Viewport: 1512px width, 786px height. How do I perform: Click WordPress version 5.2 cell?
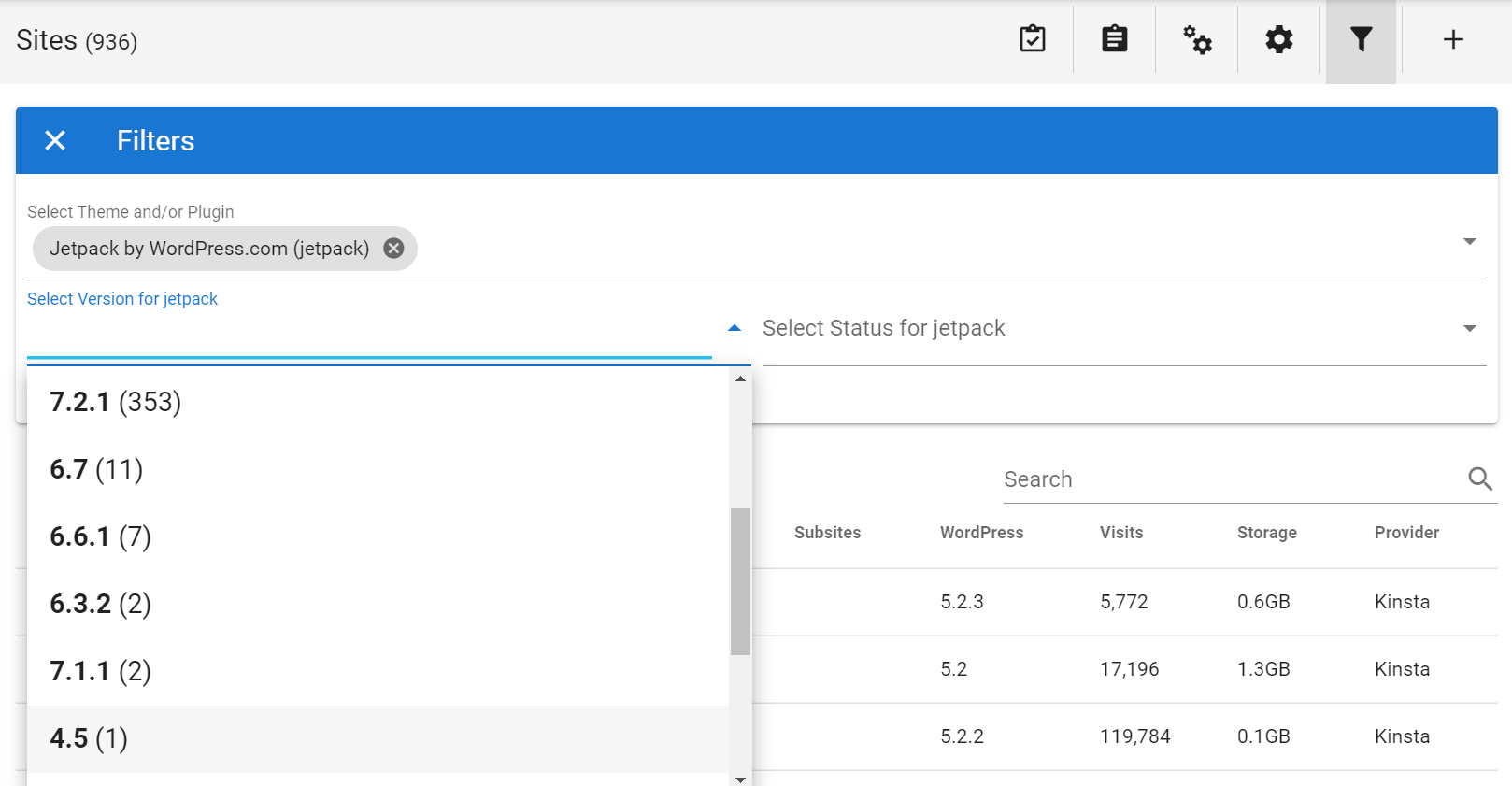click(953, 669)
